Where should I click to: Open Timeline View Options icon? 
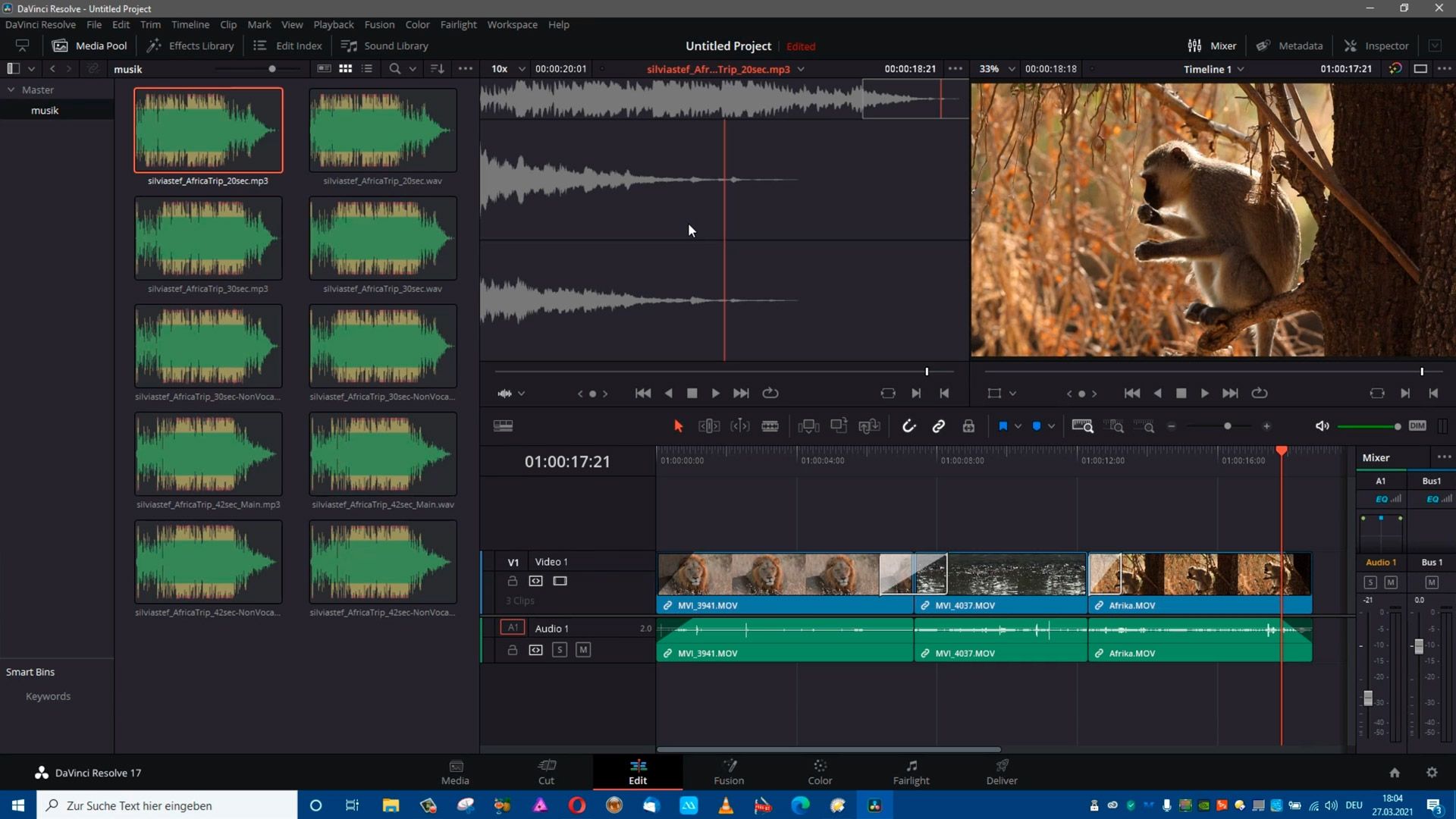click(503, 426)
